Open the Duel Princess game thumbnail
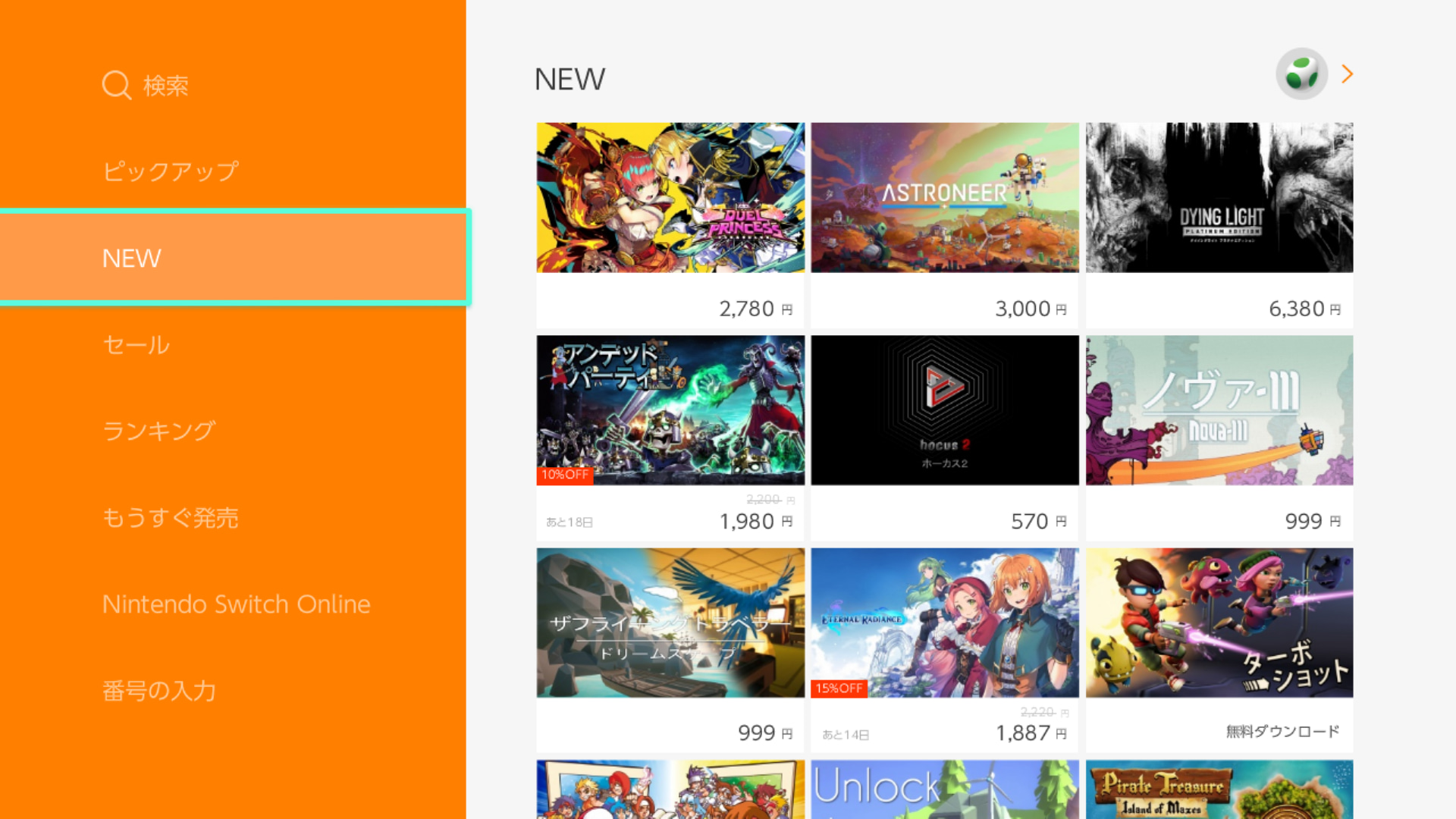Viewport: 1456px width, 819px height. click(670, 197)
